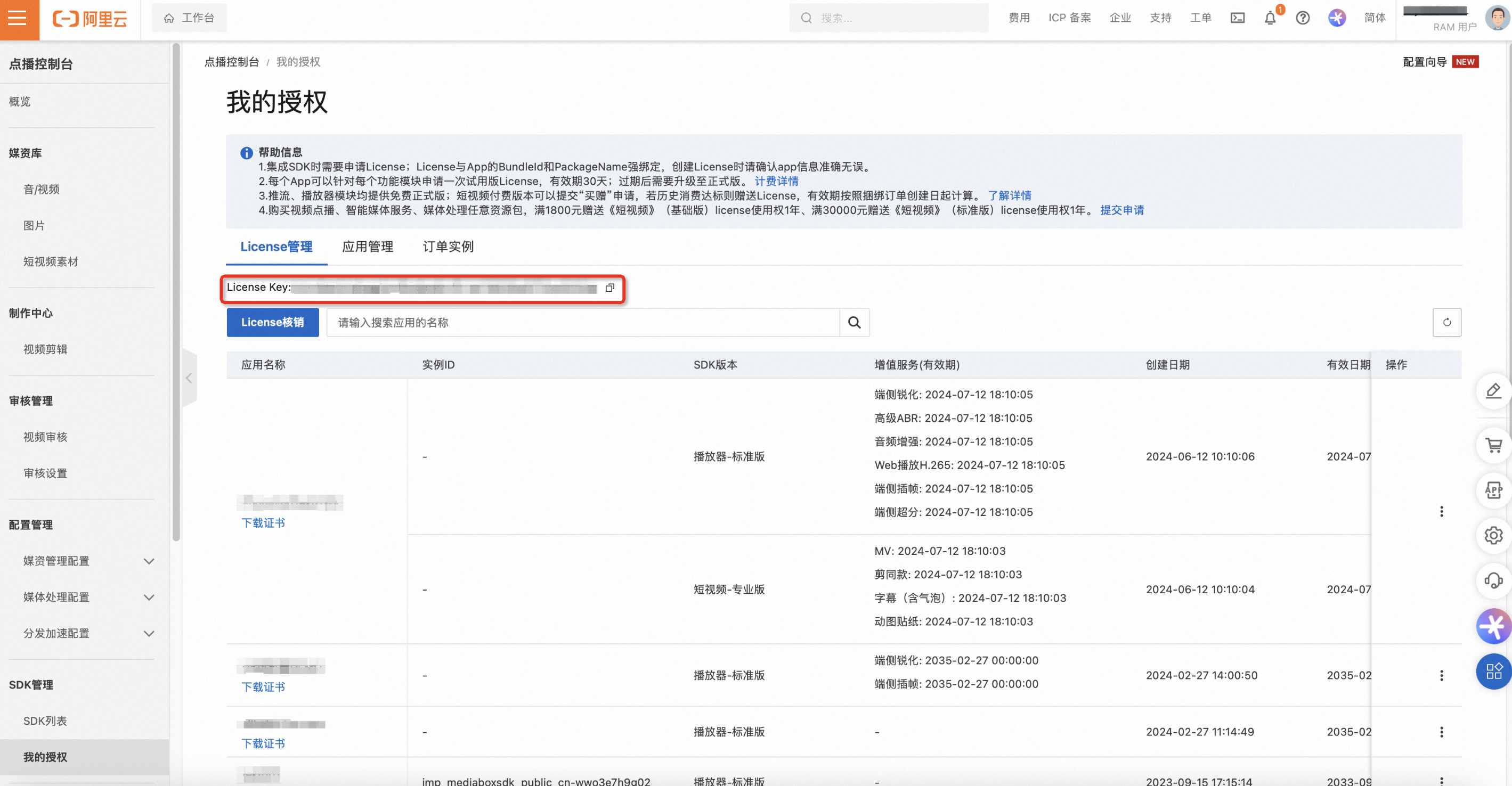The height and width of the screenshot is (786, 1512).
Task: Select 概览 in the sidebar
Action: [x=19, y=102]
